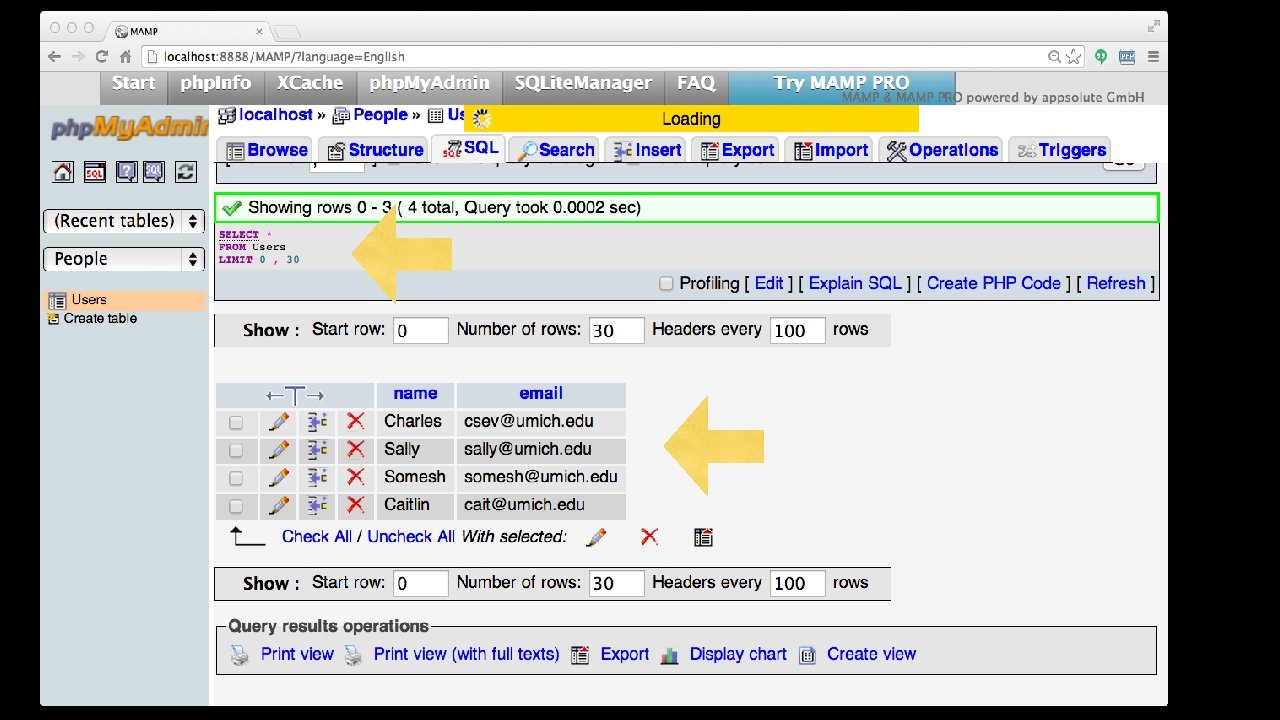This screenshot has height=720, width=1280.
Task: Edit the Sally row with pencil icon
Action: click(x=279, y=450)
